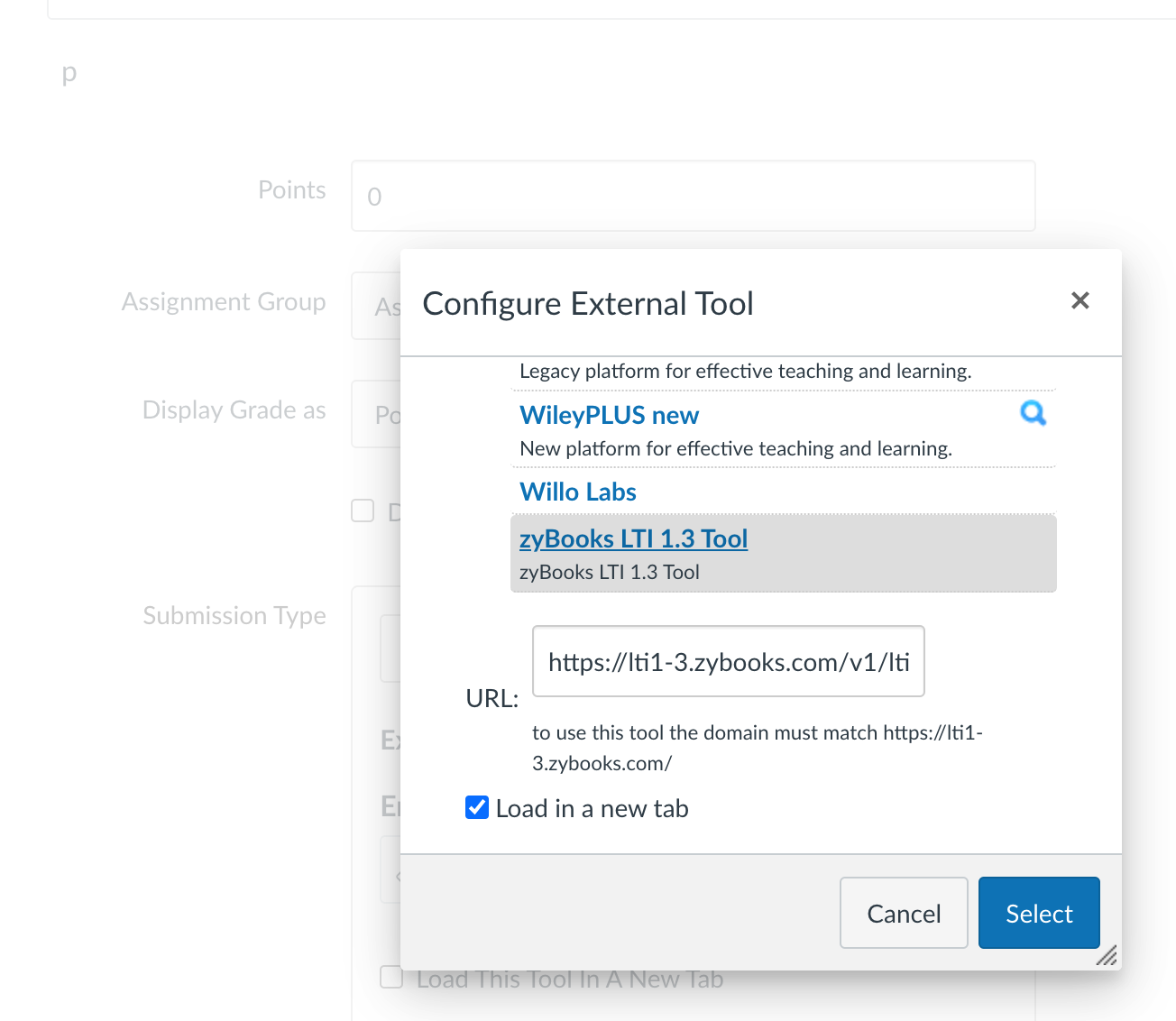
Task: Confirm with the Select button
Action: click(1039, 913)
